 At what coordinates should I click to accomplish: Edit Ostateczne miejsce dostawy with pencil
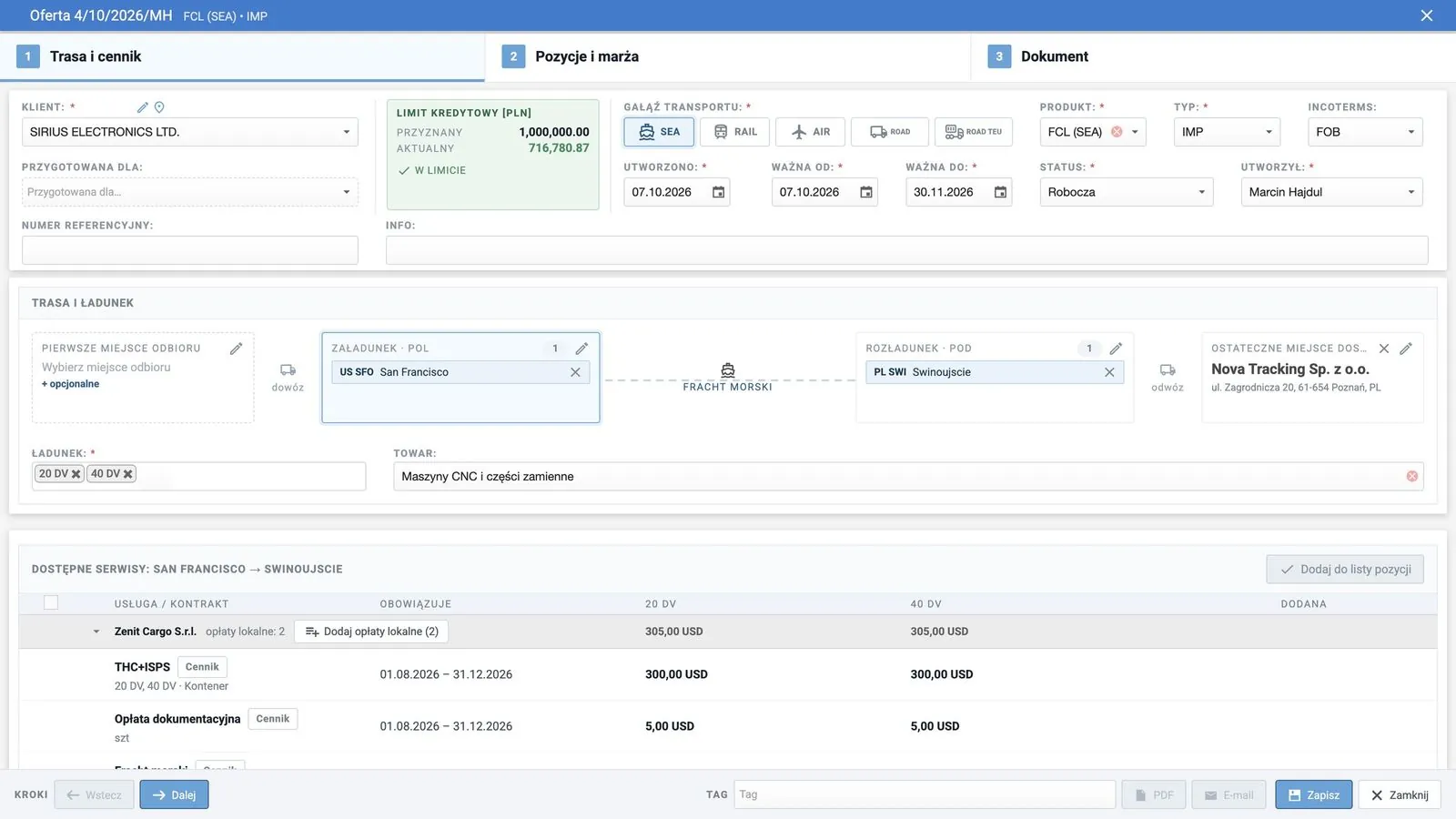(x=1406, y=349)
